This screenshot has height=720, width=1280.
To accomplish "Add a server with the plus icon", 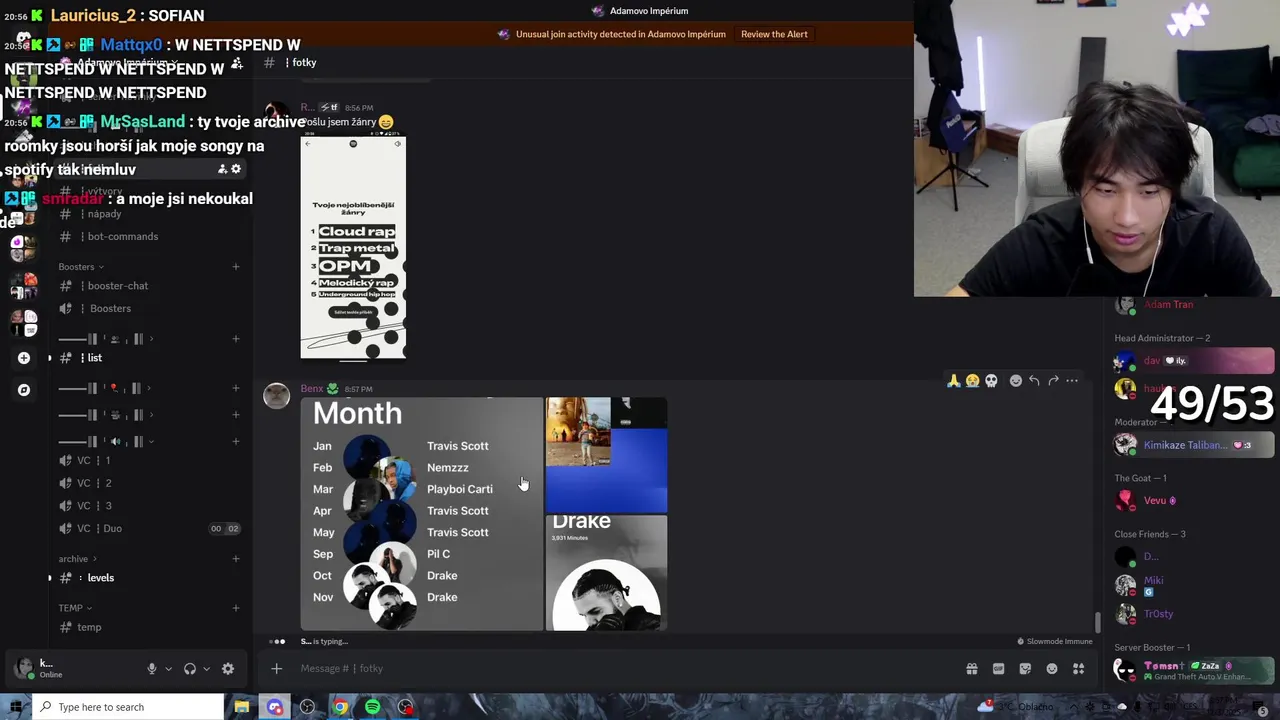I will pos(24,358).
